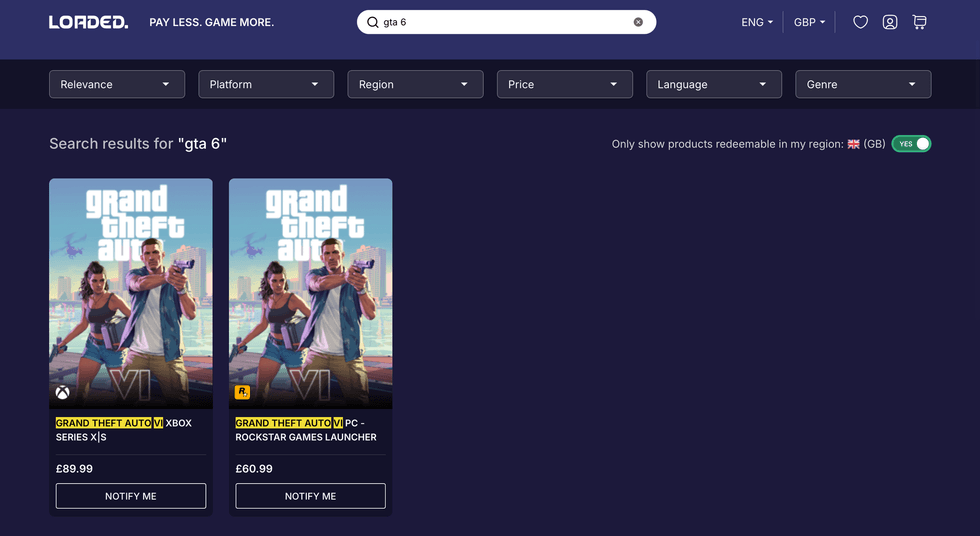
Task: Open the Relevance sort dropdown
Action: pyautogui.click(x=117, y=84)
